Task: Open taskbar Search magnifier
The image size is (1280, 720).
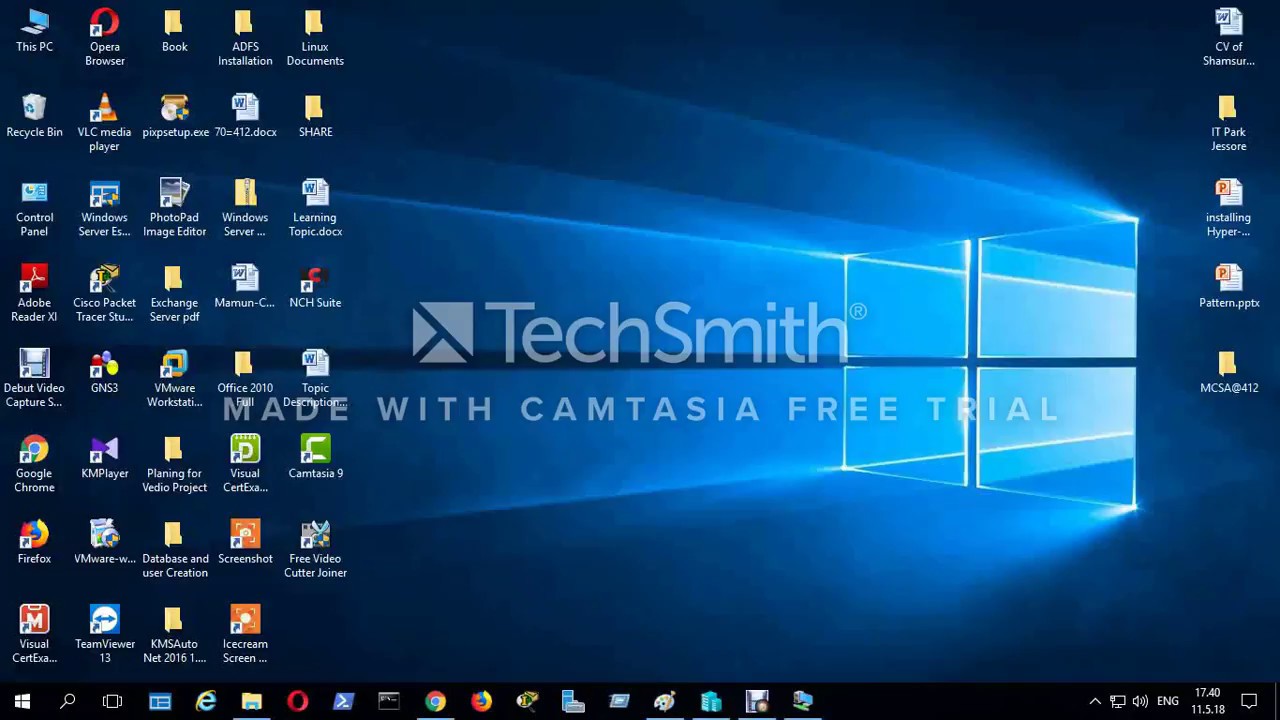Action: click(68, 701)
